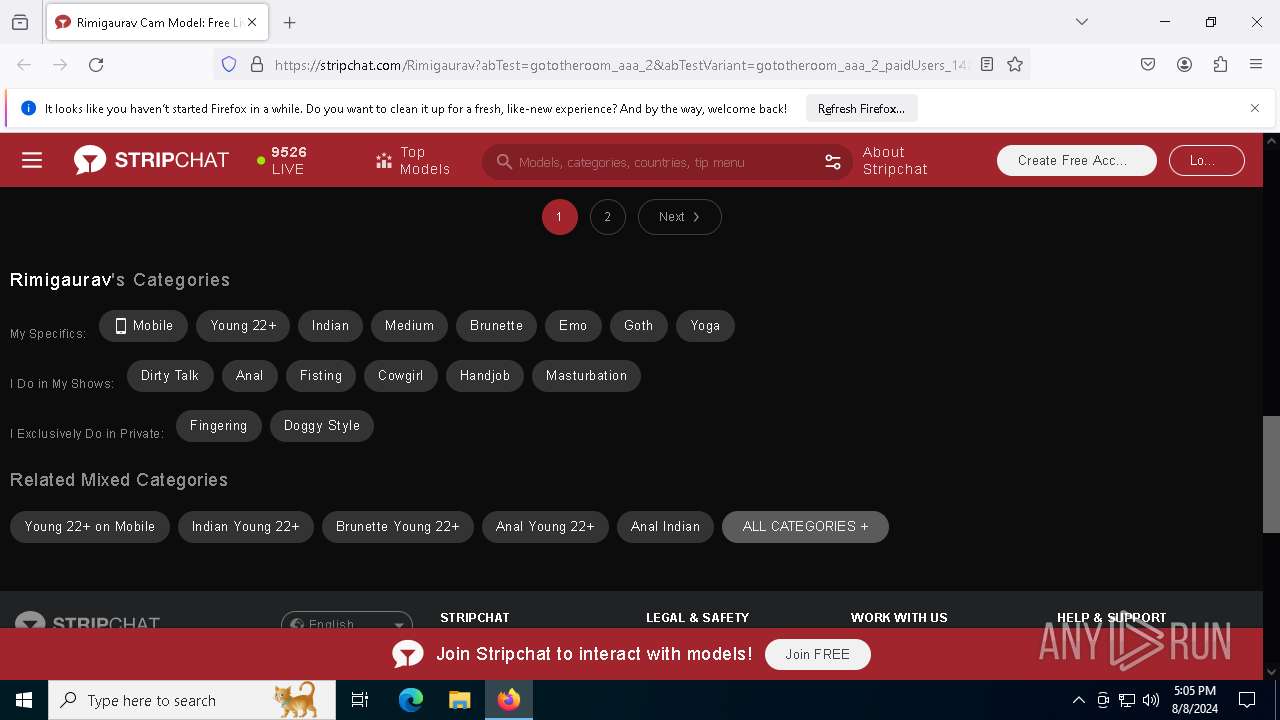
Task: Click Firefox icon on taskbar
Action: 508,700
